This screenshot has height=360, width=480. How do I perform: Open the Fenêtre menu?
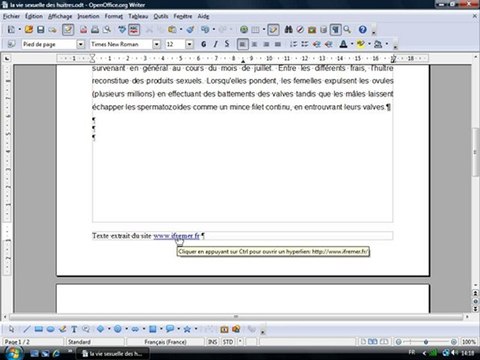click(183, 16)
